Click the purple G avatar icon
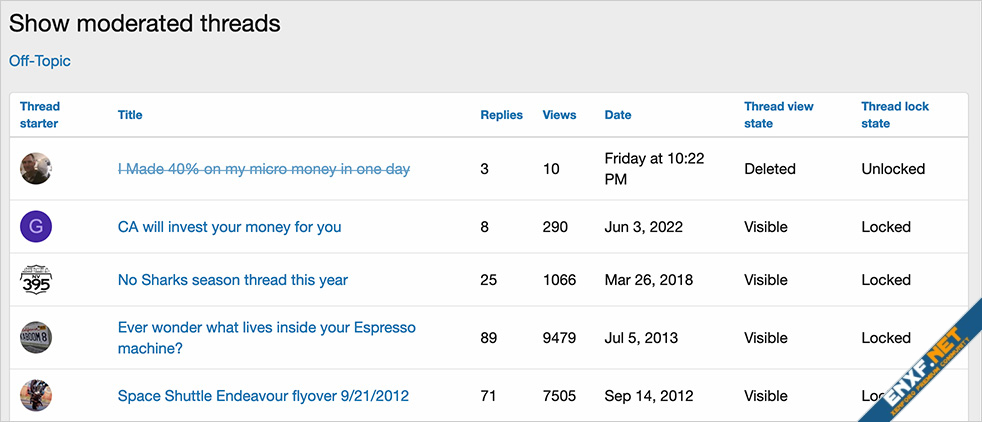This screenshot has width=982, height=422. [x=36, y=227]
